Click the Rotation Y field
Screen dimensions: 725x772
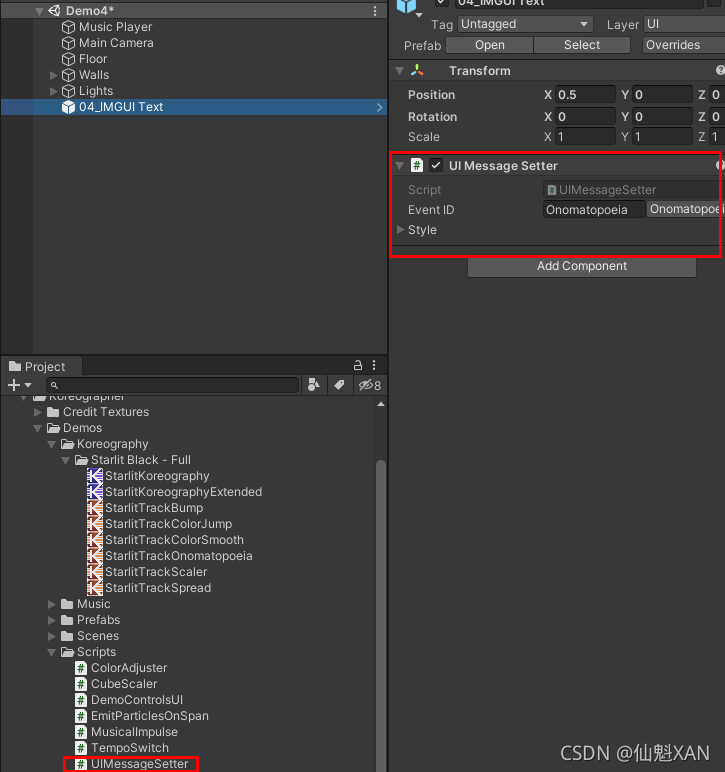662,117
